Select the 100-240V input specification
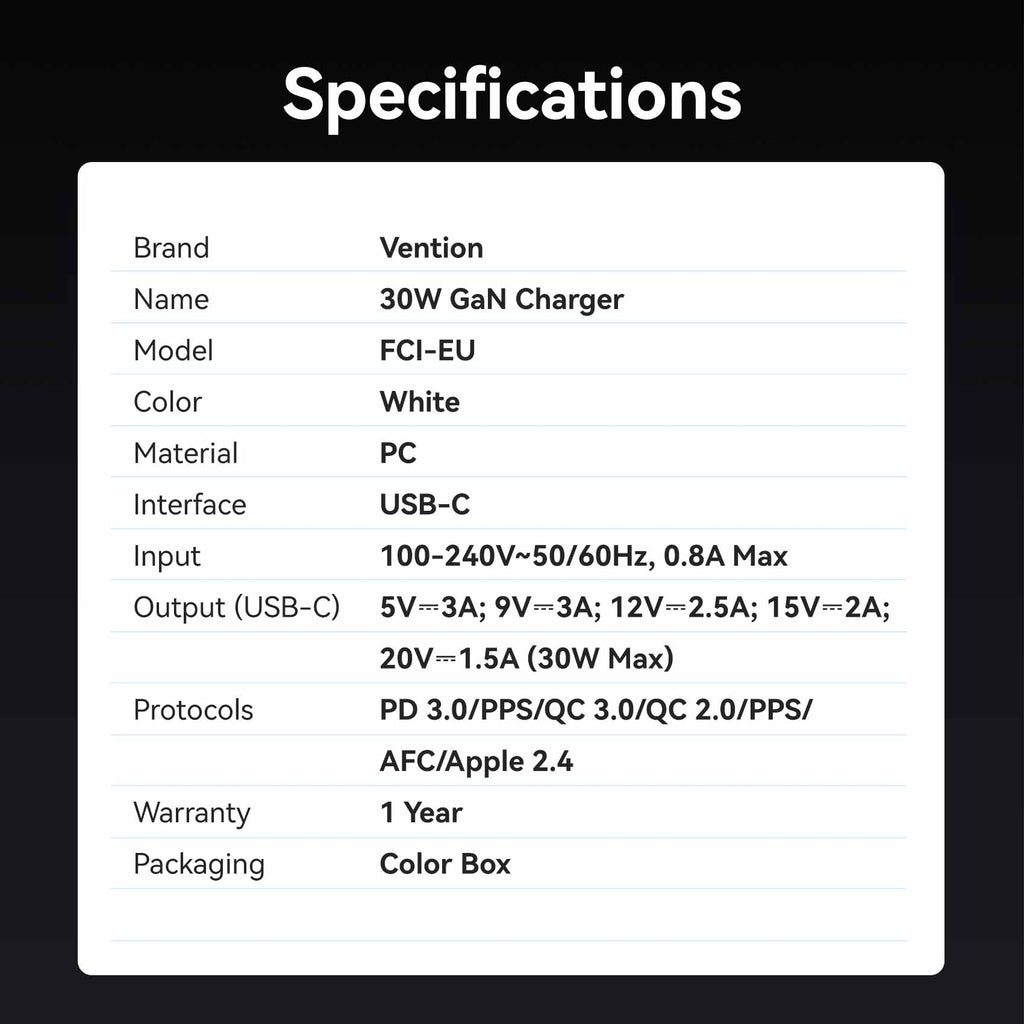Screen dimensions: 1024x1024 pos(584,556)
